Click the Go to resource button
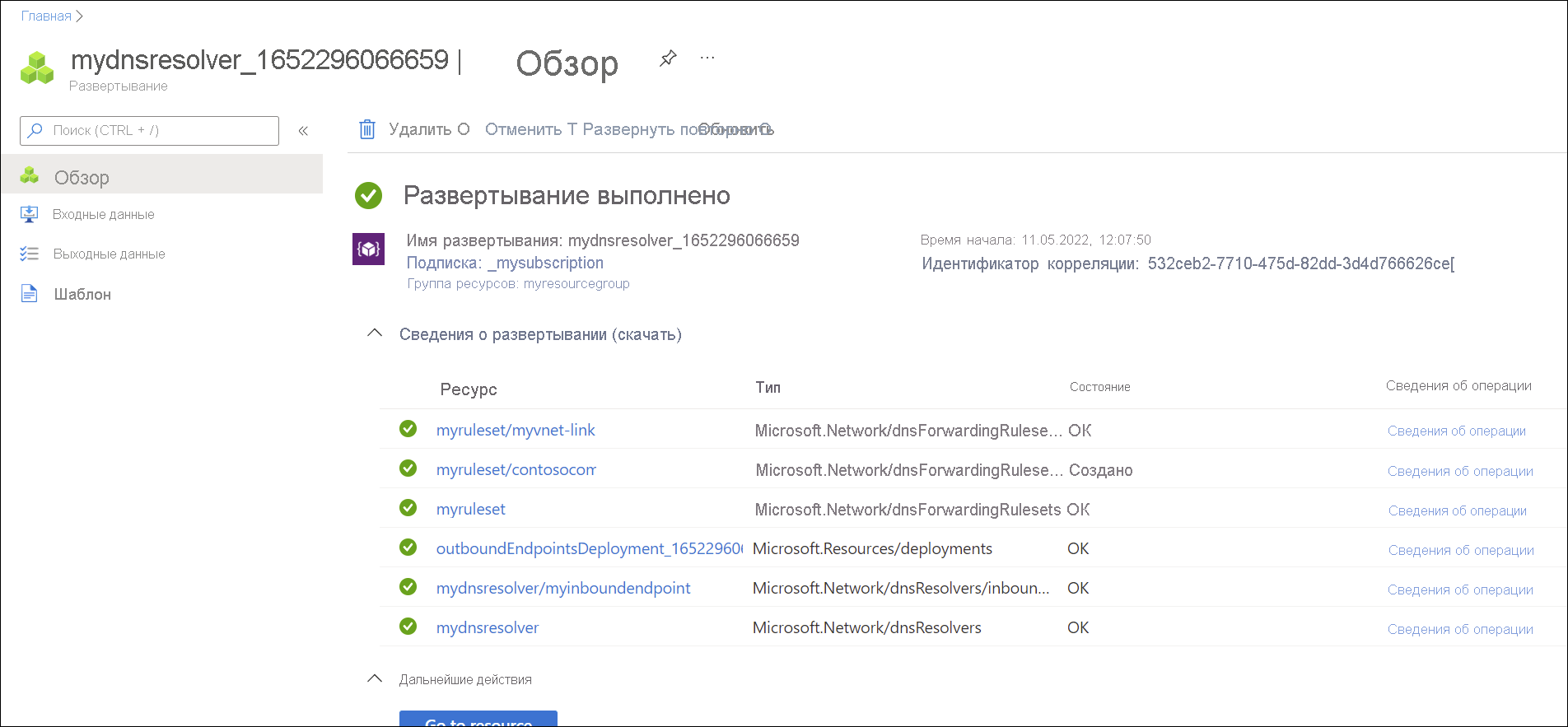Screen dimensions: 1568x727 pos(478,718)
